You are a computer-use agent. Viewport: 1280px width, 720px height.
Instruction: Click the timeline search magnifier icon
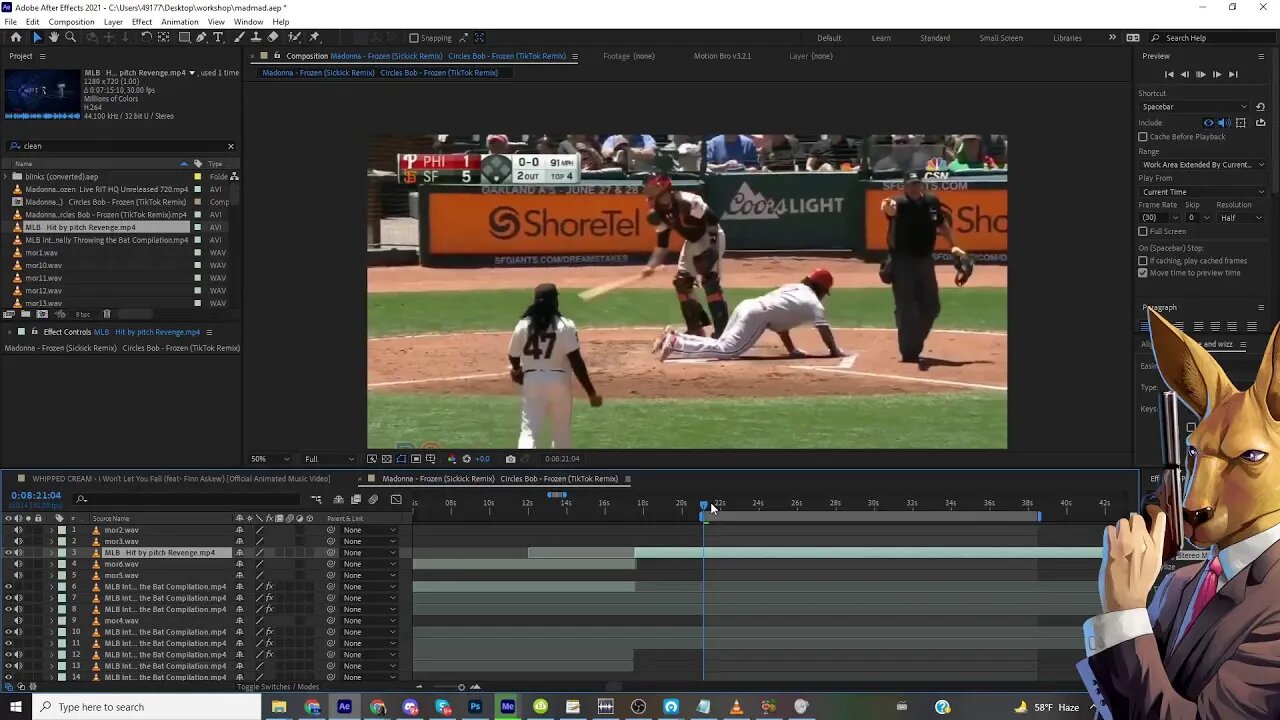(x=82, y=499)
